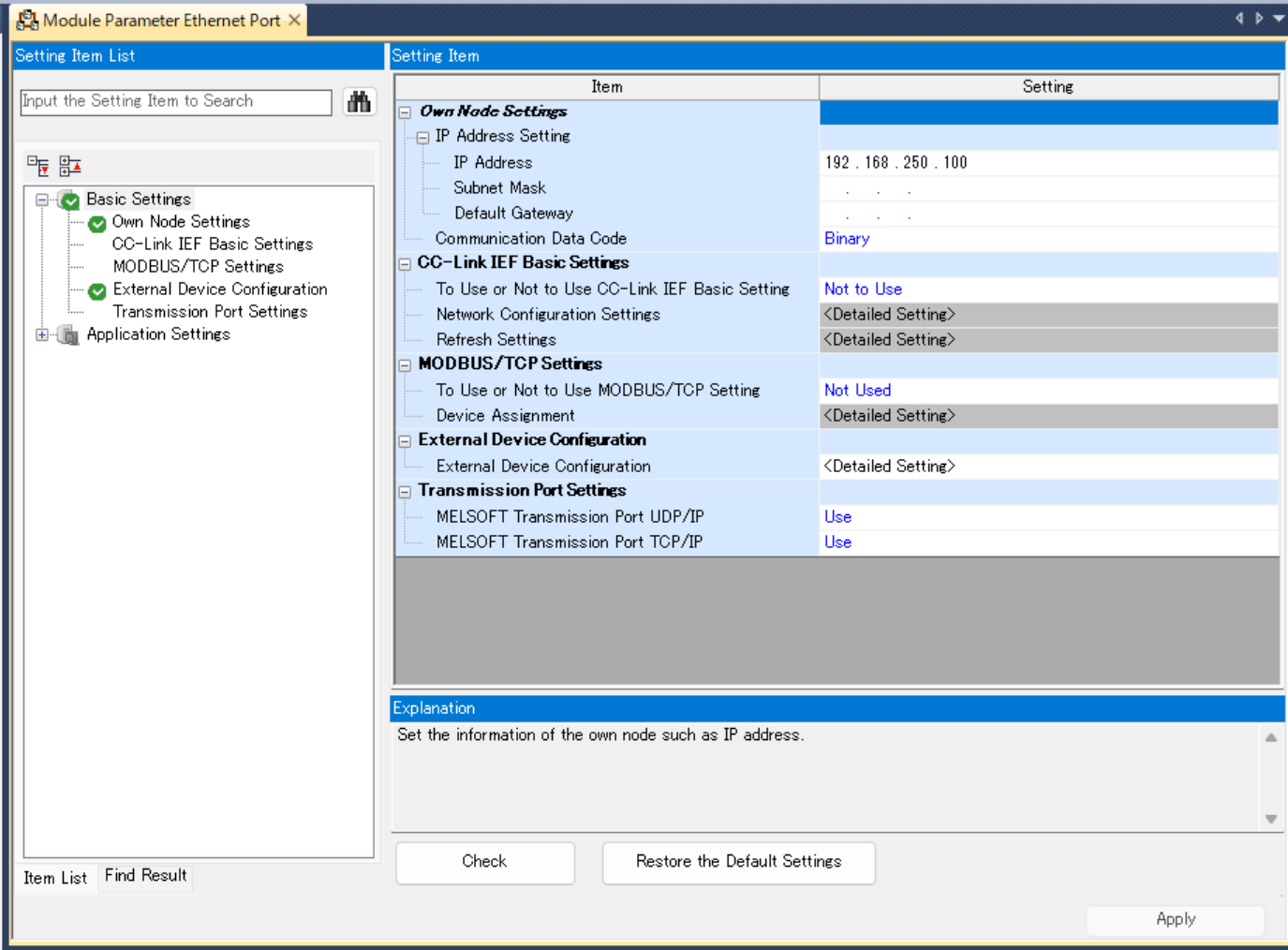This screenshot has width=1288, height=950.
Task: Switch to the Item List tab
Action: 55,878
